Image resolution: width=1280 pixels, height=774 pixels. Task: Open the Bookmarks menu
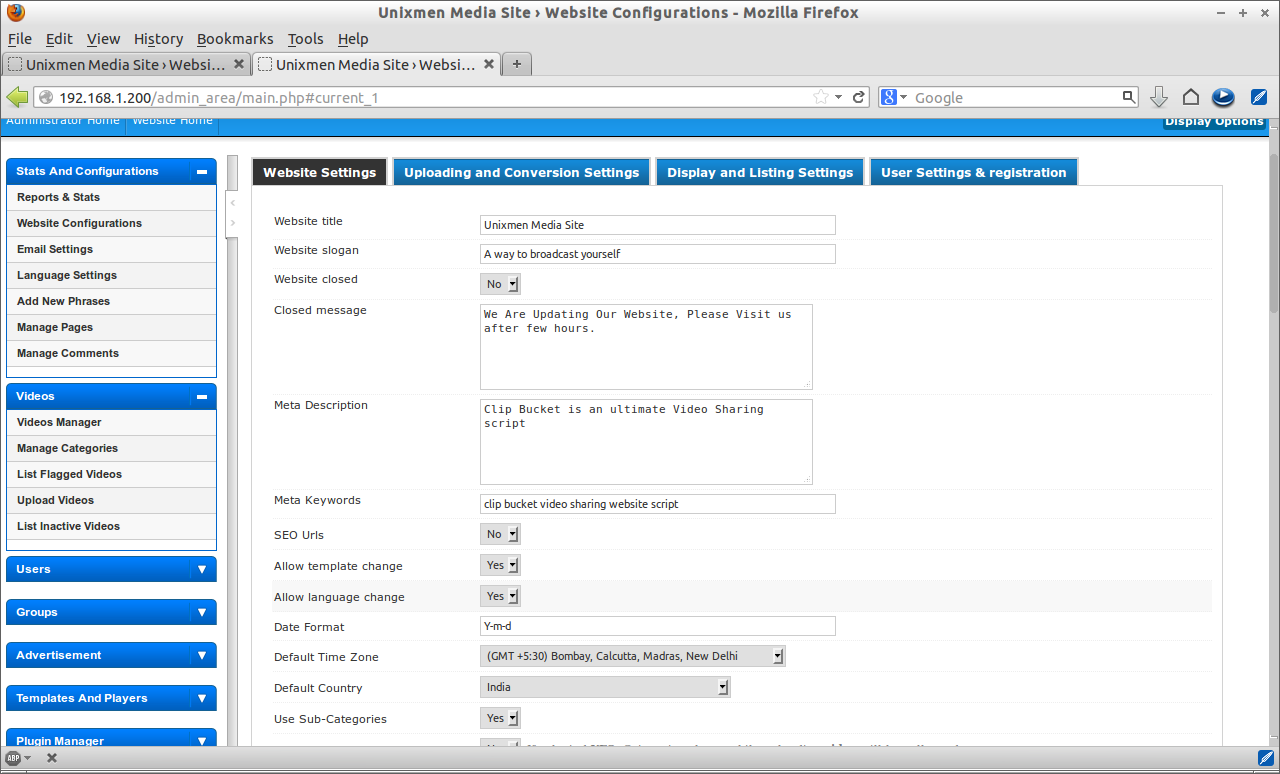point(235,39)
